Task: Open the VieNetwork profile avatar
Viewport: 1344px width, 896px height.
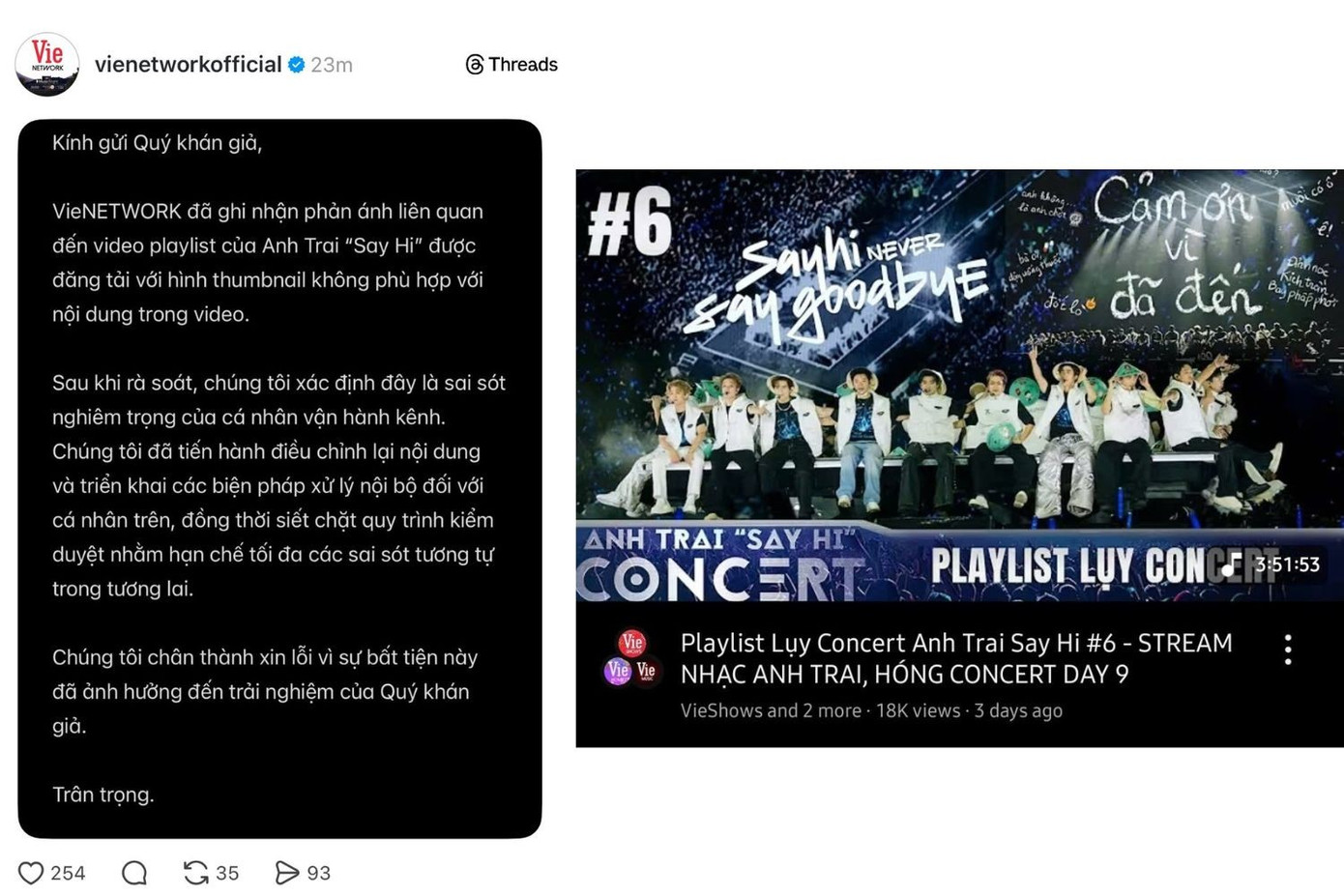Action: coord(47,65)
